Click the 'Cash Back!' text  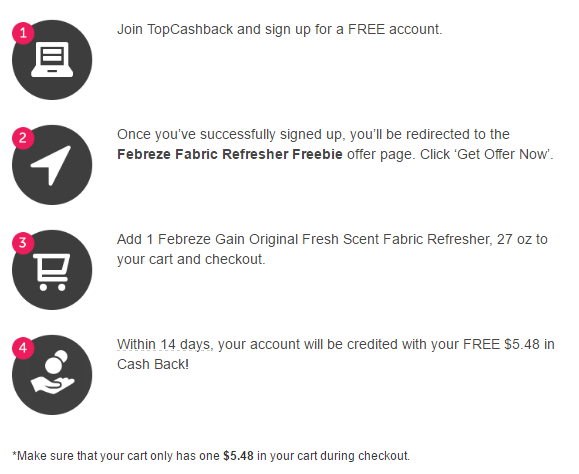pos(153,364)
